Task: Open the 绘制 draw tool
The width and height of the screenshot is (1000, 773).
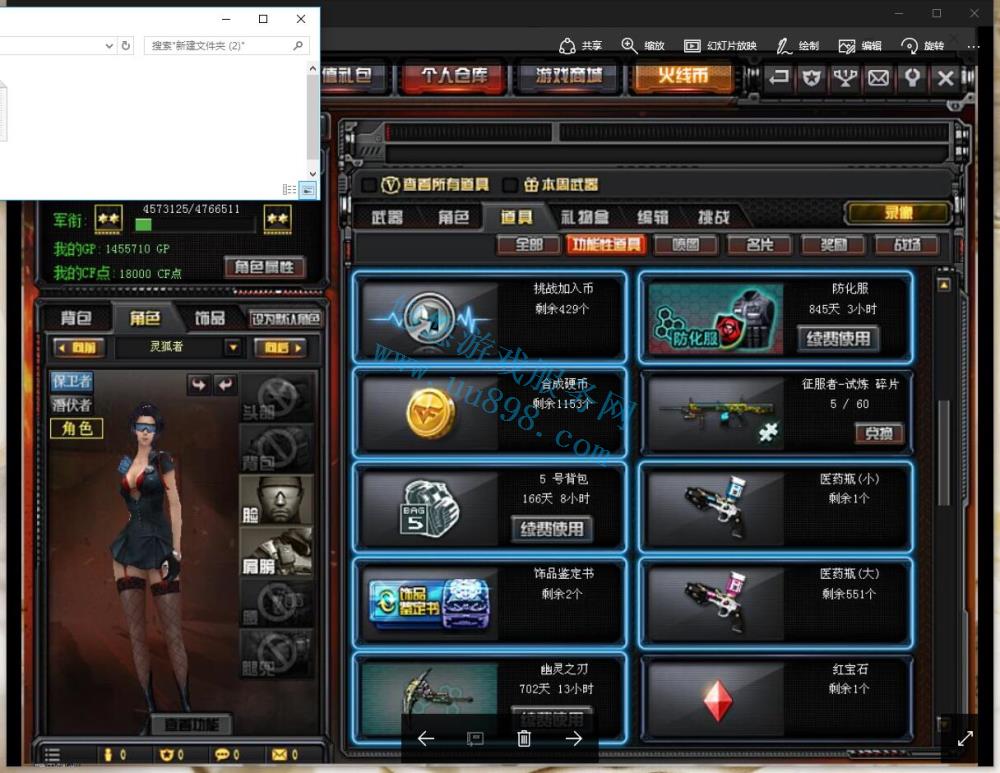Action: pyautogui.click(x=797, y=45)
